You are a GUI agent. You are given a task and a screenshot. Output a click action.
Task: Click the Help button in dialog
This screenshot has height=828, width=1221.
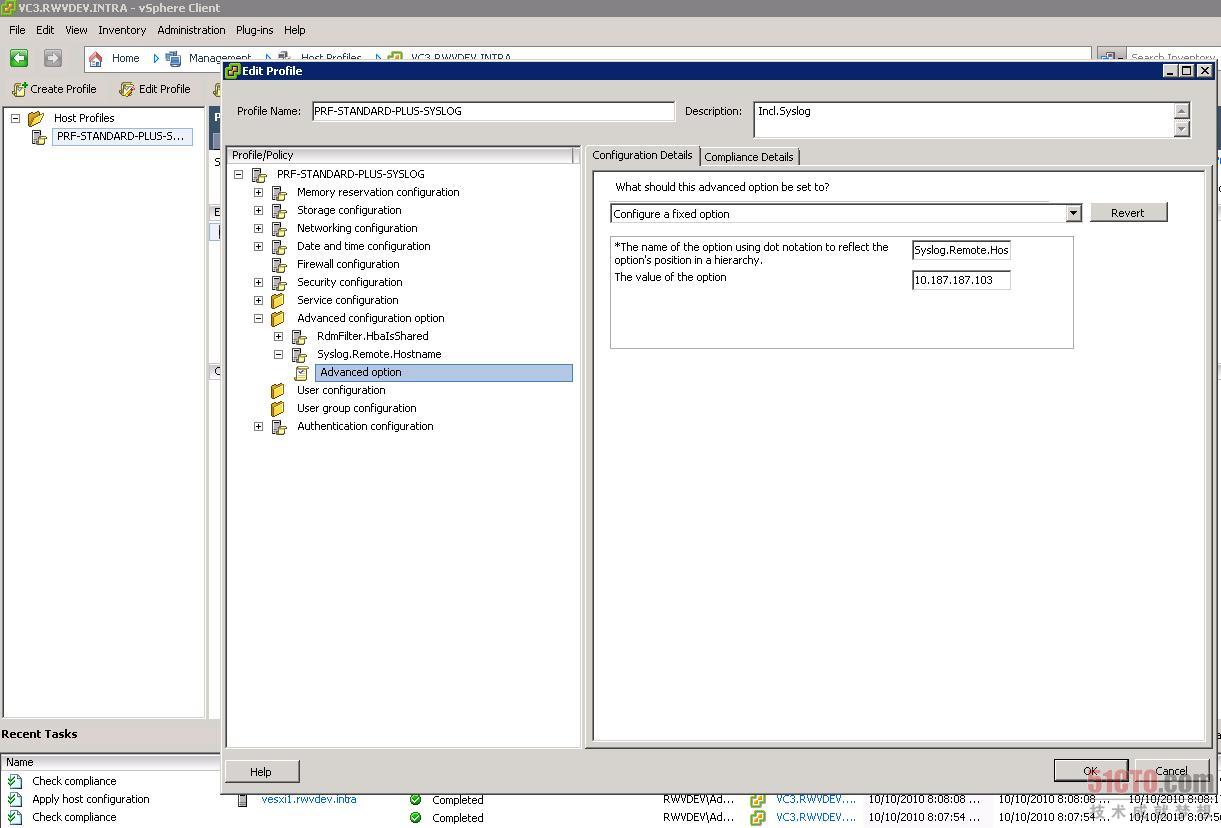pyautogui.click(x=261, y=771)
